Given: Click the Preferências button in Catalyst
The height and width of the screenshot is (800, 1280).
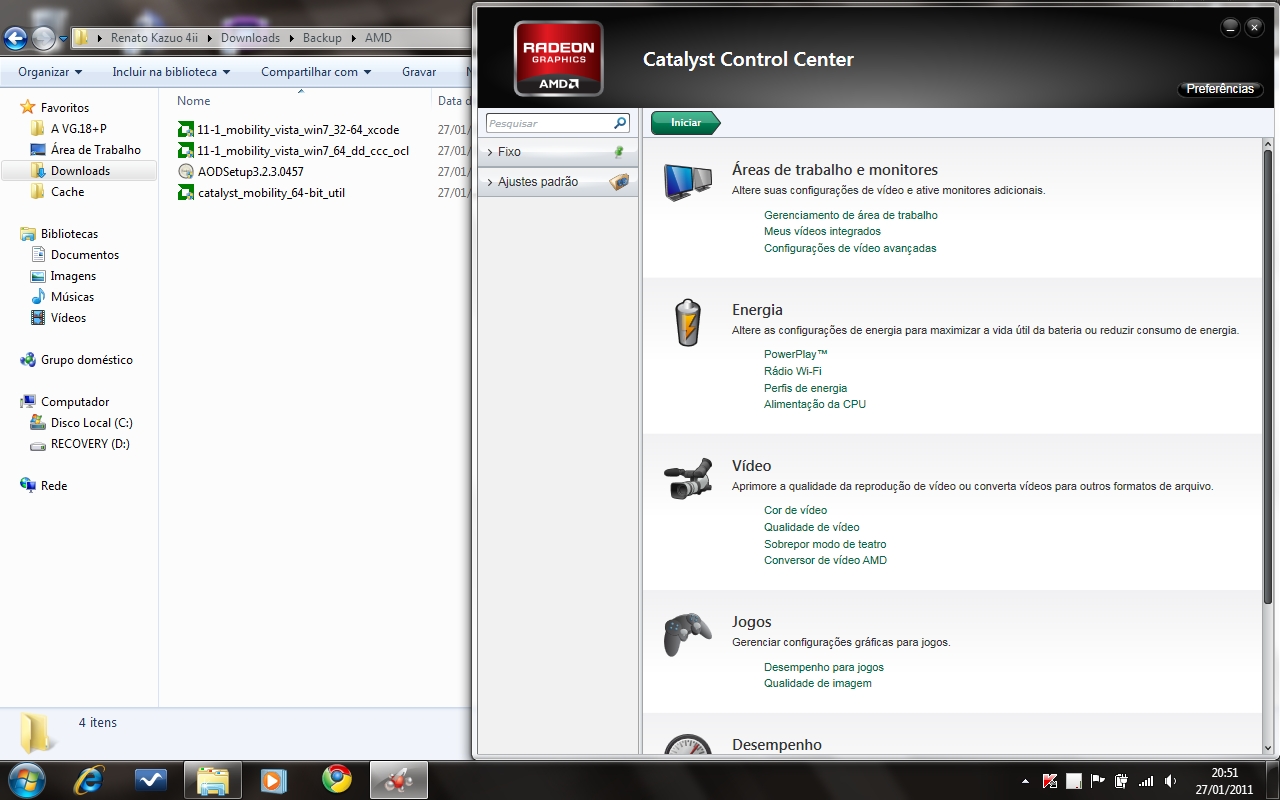Looking at the screenshot, I should [1220, 89].
